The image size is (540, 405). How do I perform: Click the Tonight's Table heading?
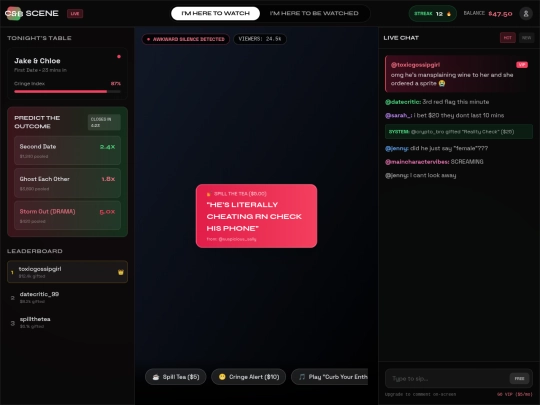click(39, 38)
